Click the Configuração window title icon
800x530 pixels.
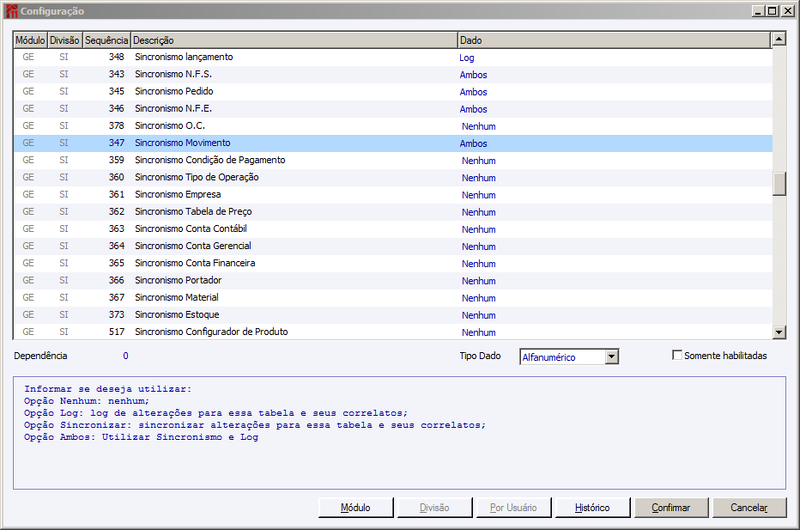[x=11, y=11]
